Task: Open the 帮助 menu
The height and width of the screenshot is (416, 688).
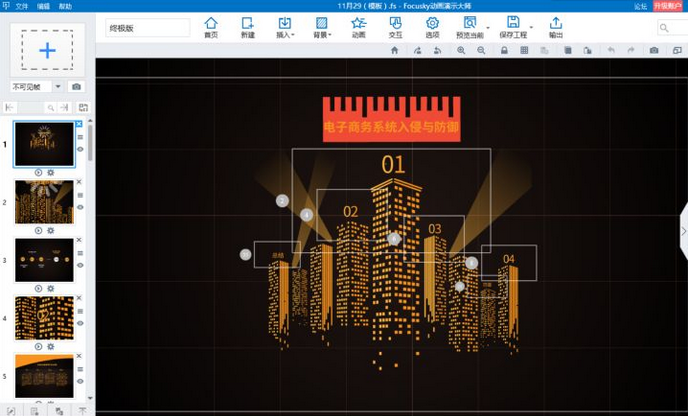Action: (x=65, y=6)
